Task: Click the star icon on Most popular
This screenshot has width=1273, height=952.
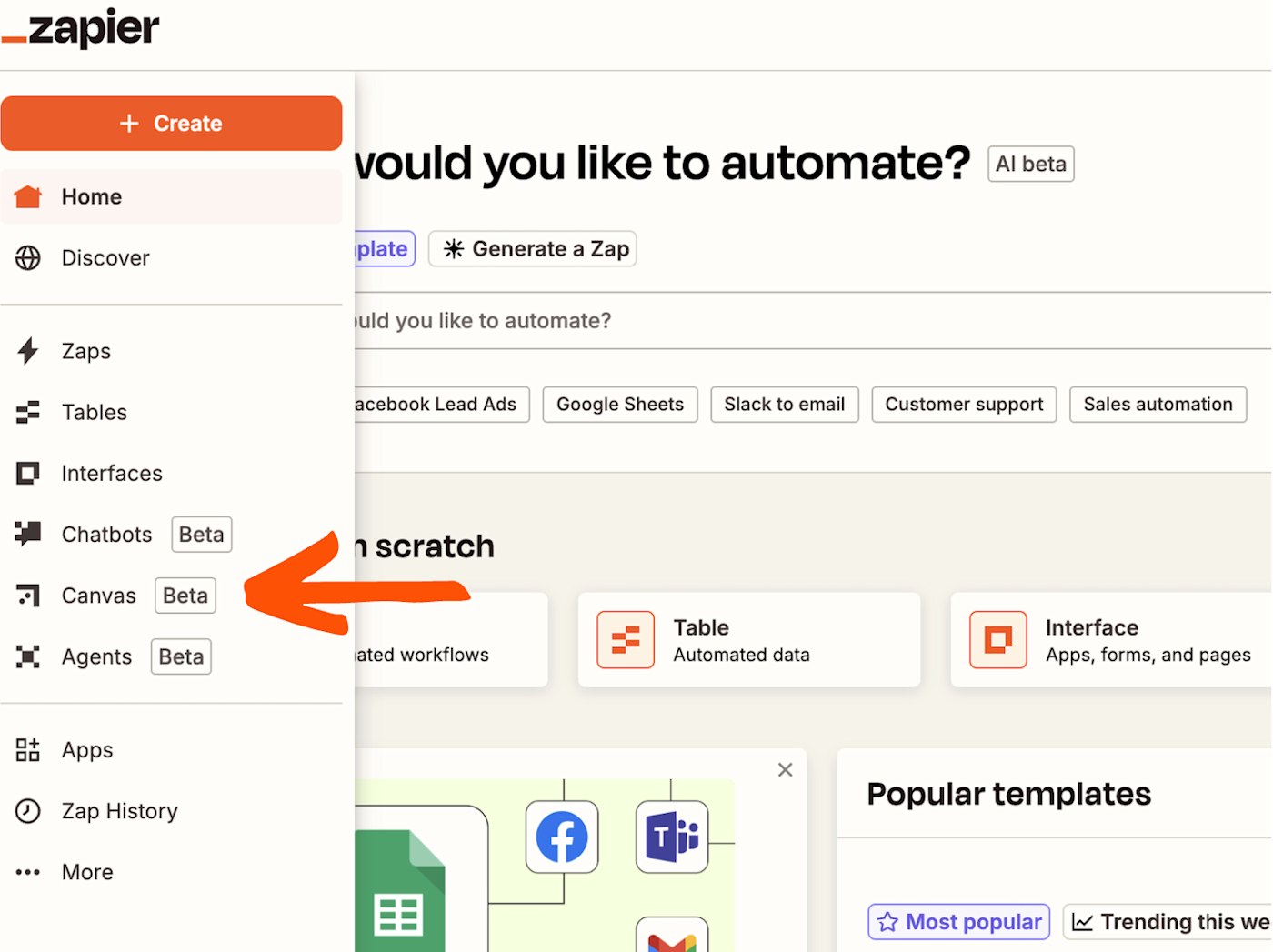Action: (888, 922)
